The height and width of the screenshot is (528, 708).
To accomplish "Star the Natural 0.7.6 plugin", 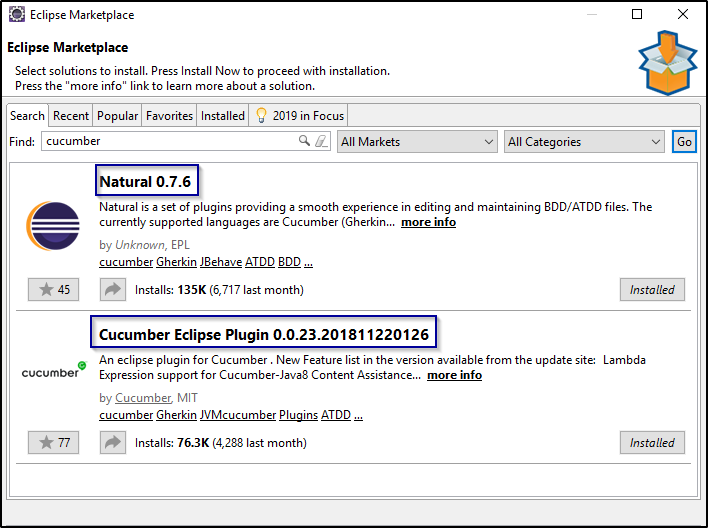I will click(x=53, y=290).
